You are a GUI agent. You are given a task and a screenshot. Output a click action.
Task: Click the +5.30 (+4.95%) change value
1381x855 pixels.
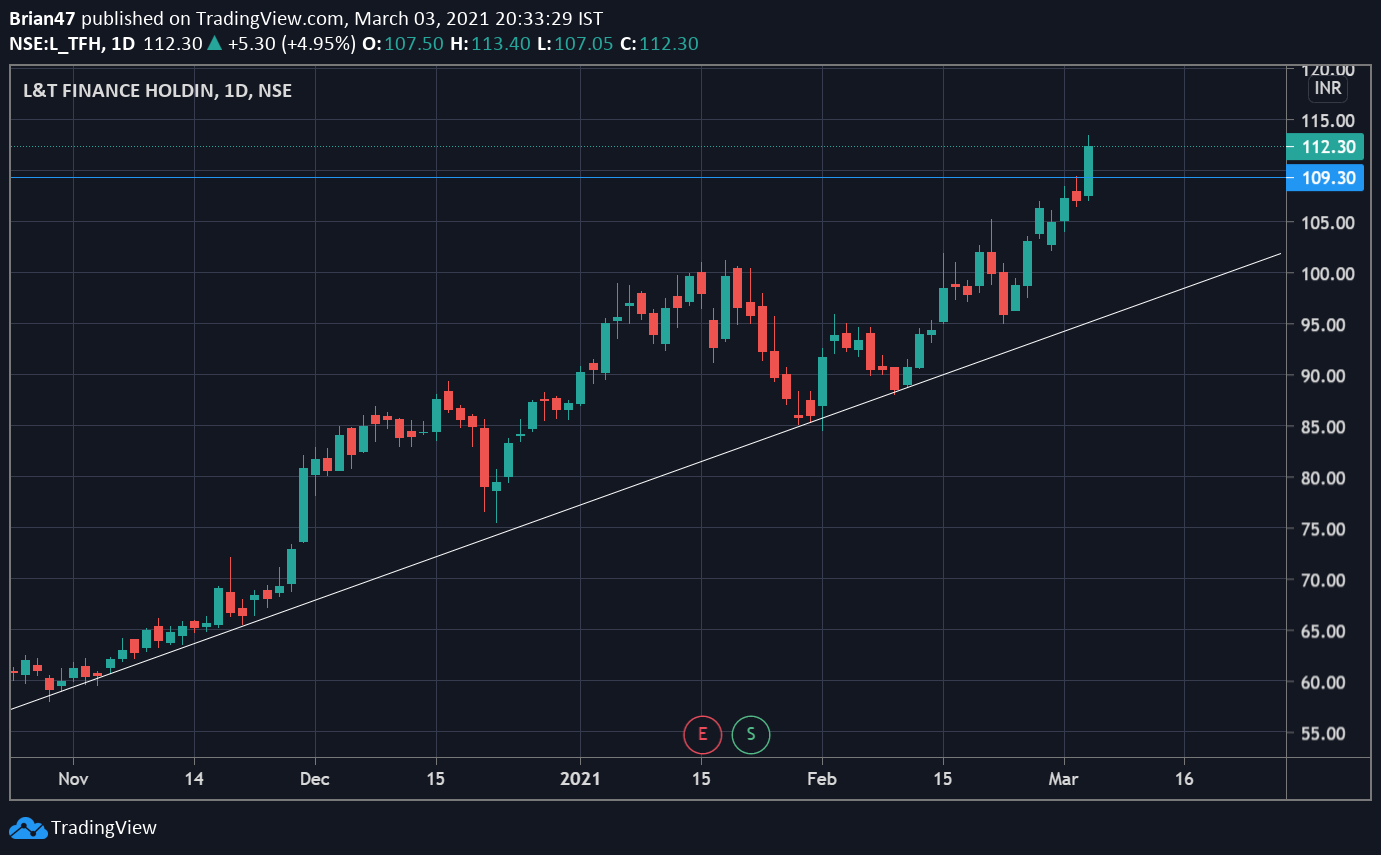click(x=291, y=44)
